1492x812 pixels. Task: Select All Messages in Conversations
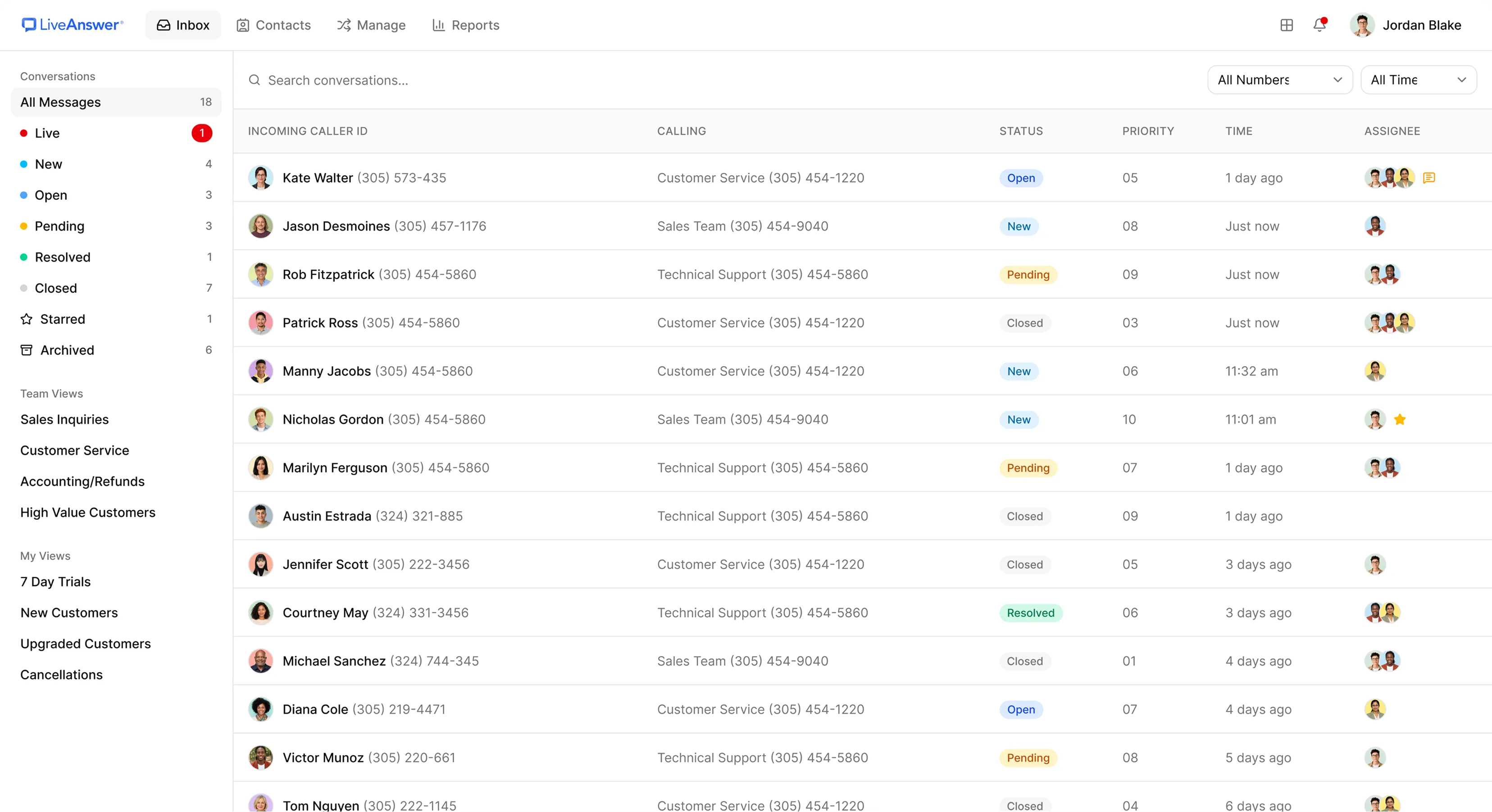[116, 102]
